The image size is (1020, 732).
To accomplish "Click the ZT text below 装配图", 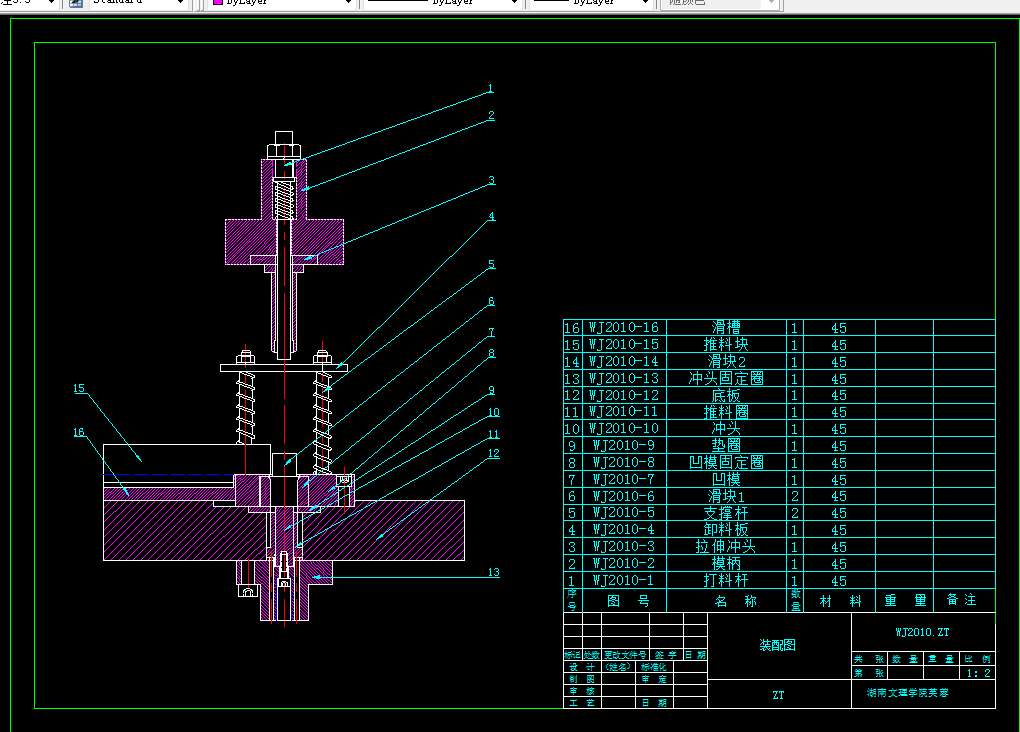I will pyautogui.click(x=778, y=695).
